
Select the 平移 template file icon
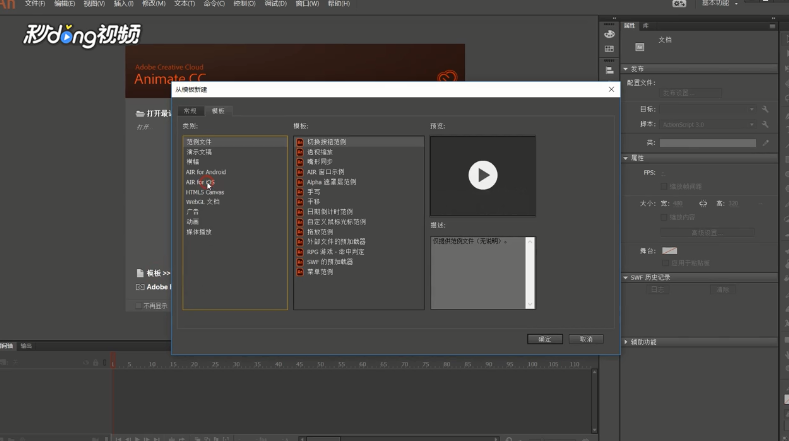300,202
